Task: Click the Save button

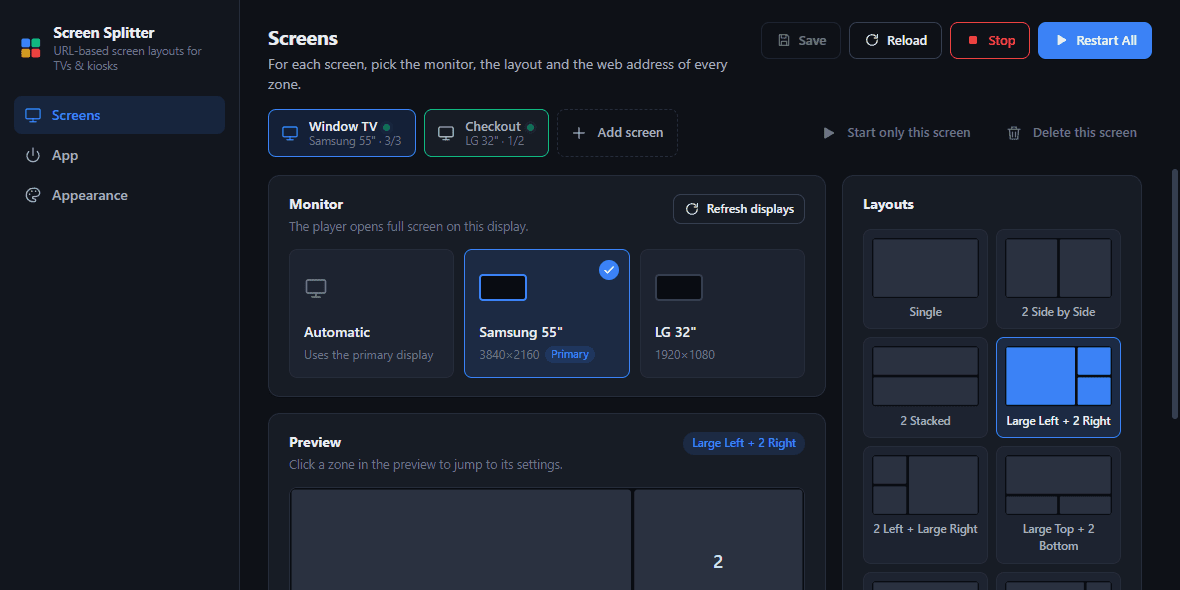Action: 801,41
